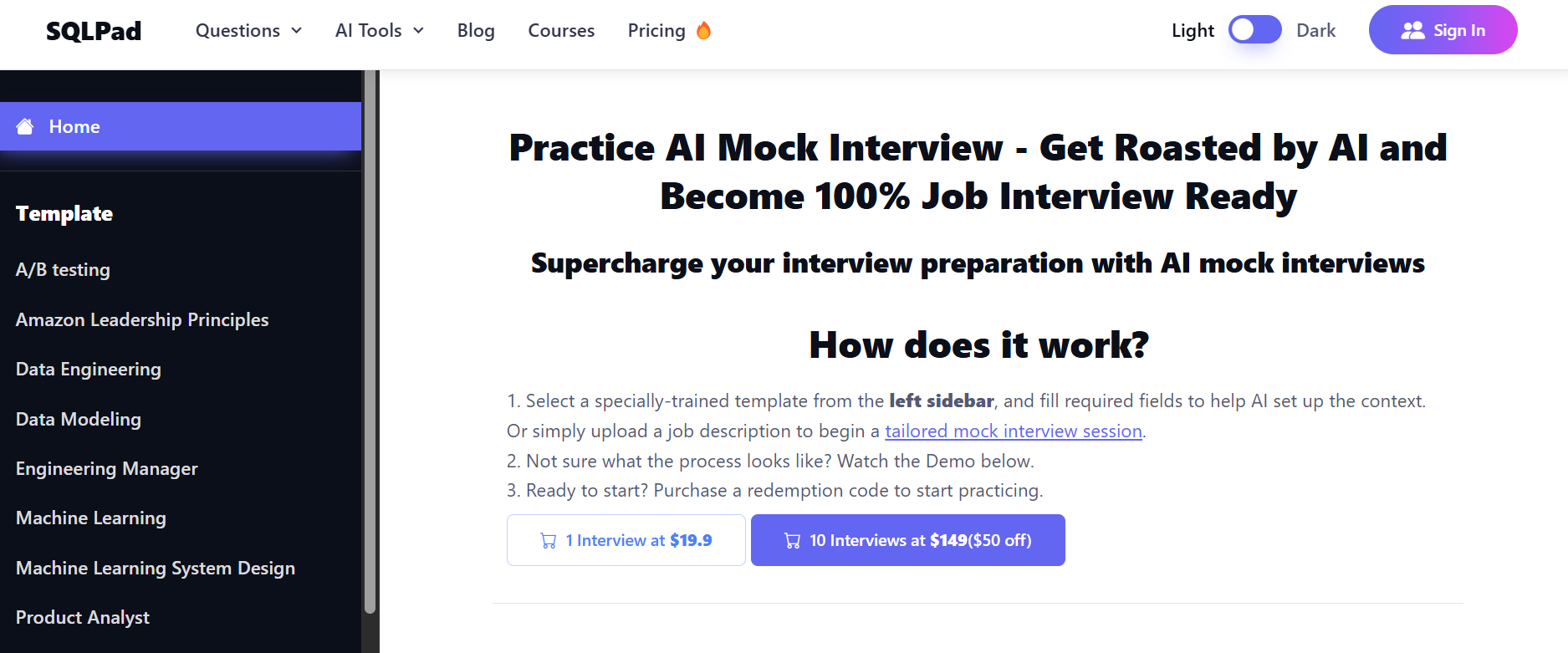Viewport: 1568px width, 653px height.
Task: Toggle the Light/Dark theme switch
Action: point(1254,30)
